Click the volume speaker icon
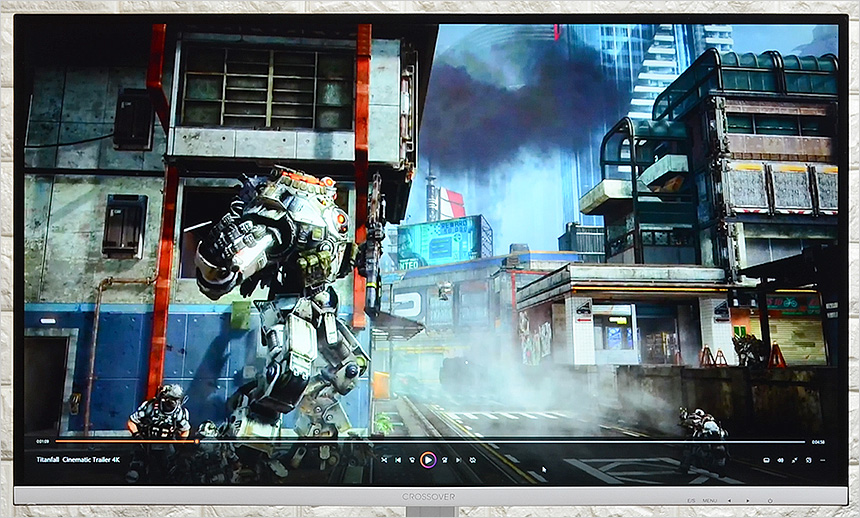Screen dimensions: 860x518 (x=780, y=460)
